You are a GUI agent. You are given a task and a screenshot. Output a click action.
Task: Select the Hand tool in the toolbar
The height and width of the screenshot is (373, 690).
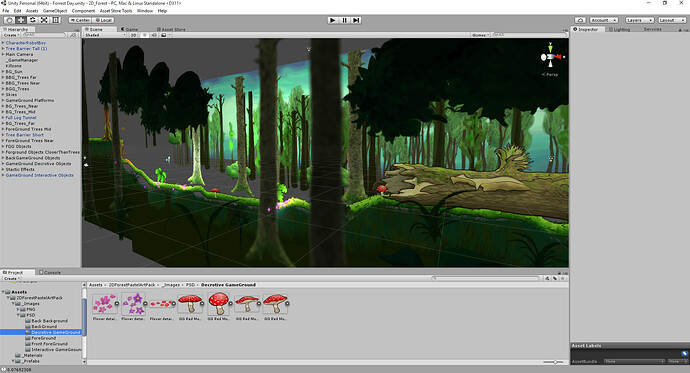pos(9,20)
